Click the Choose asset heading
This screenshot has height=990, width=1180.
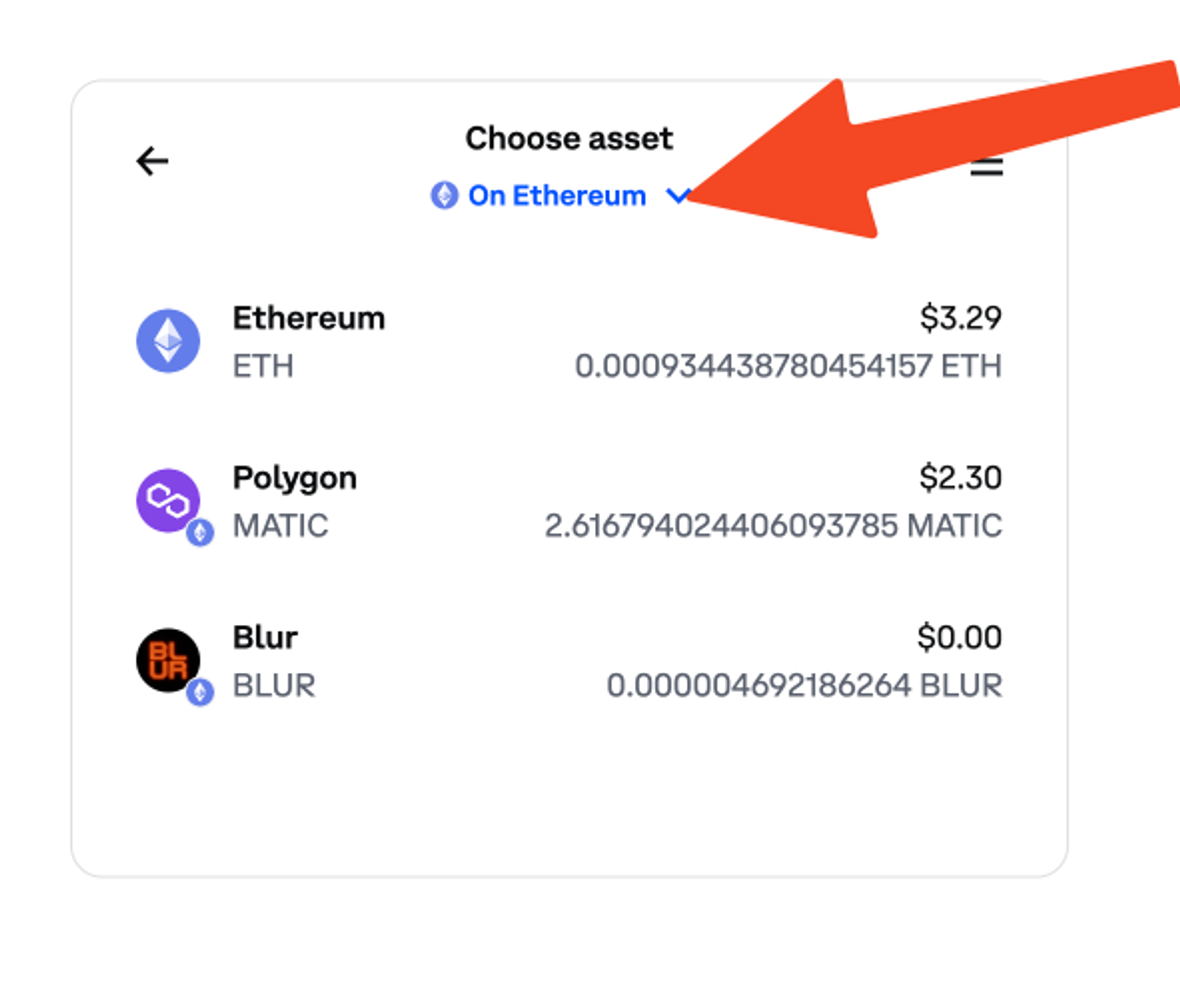tap(569, 138)
